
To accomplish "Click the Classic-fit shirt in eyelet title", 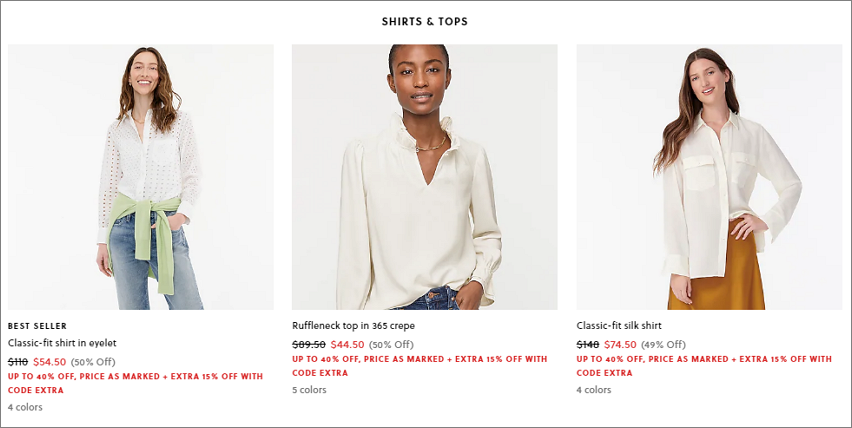I will tap(62, 343).
